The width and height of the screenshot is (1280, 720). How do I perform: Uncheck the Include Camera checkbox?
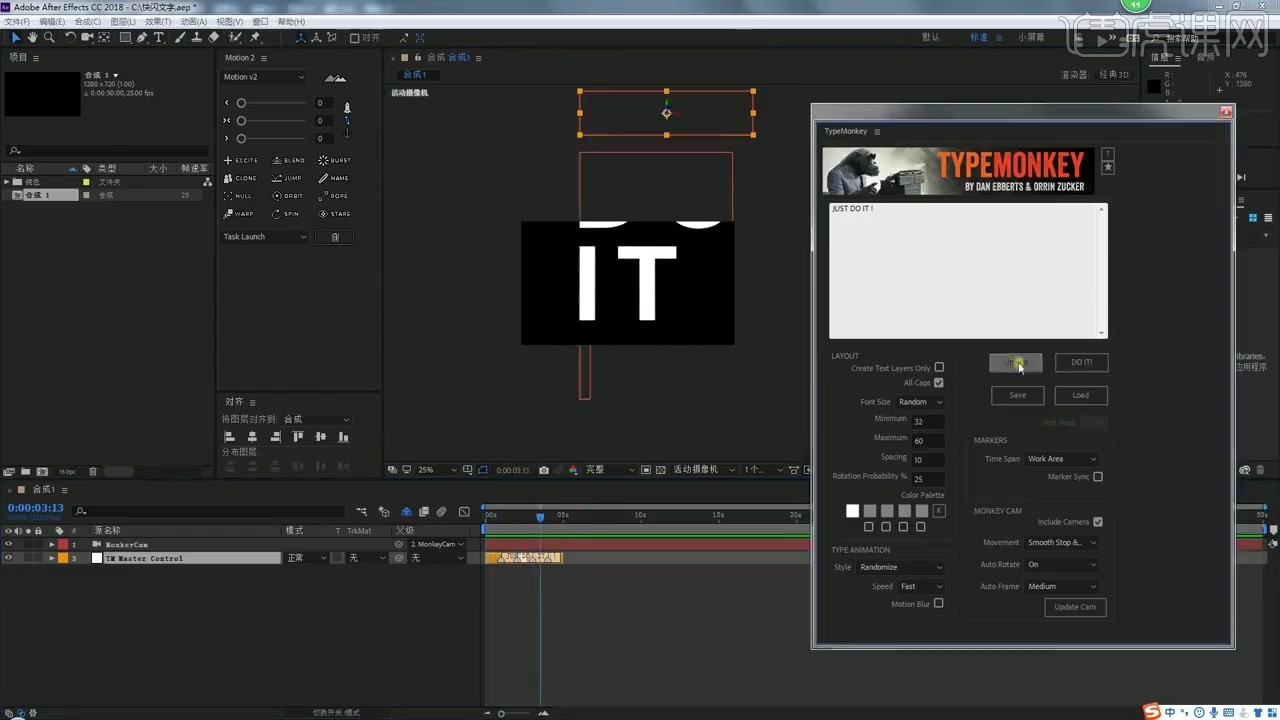point(1098,522)
